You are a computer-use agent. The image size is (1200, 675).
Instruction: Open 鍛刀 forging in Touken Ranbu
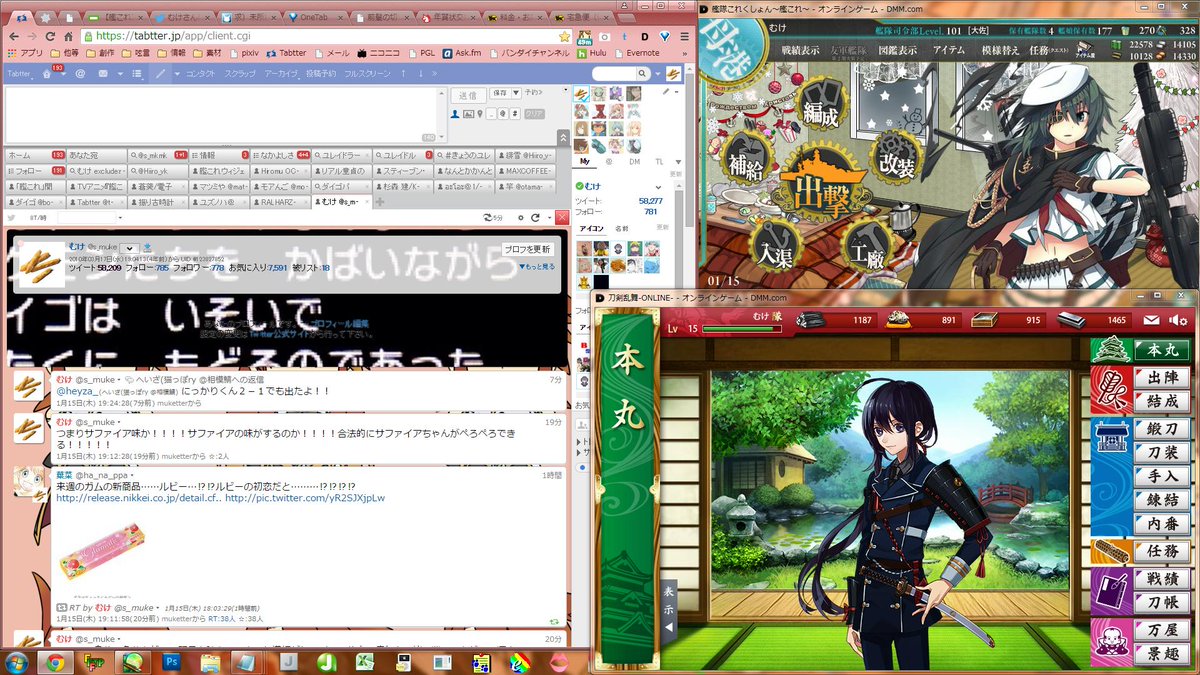point(1164,429)
